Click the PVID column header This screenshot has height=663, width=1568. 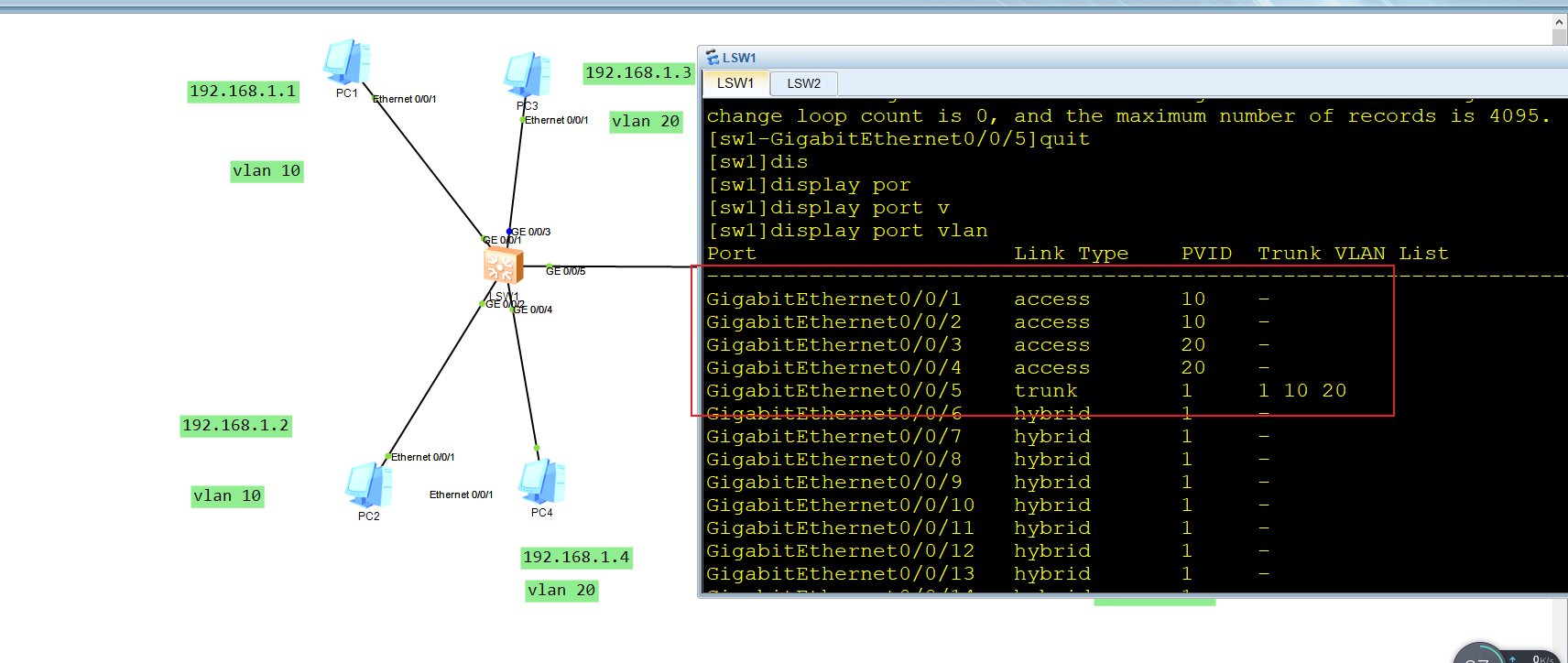click(x=1206, y=254)
